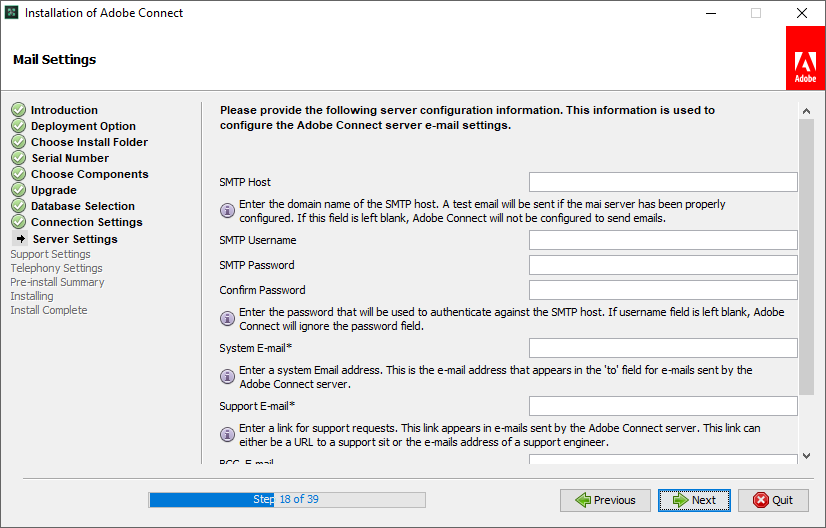The height and width of the screenshot is (528, 826).
Task: Click the Serial Number step label
Action: point(70,158)
